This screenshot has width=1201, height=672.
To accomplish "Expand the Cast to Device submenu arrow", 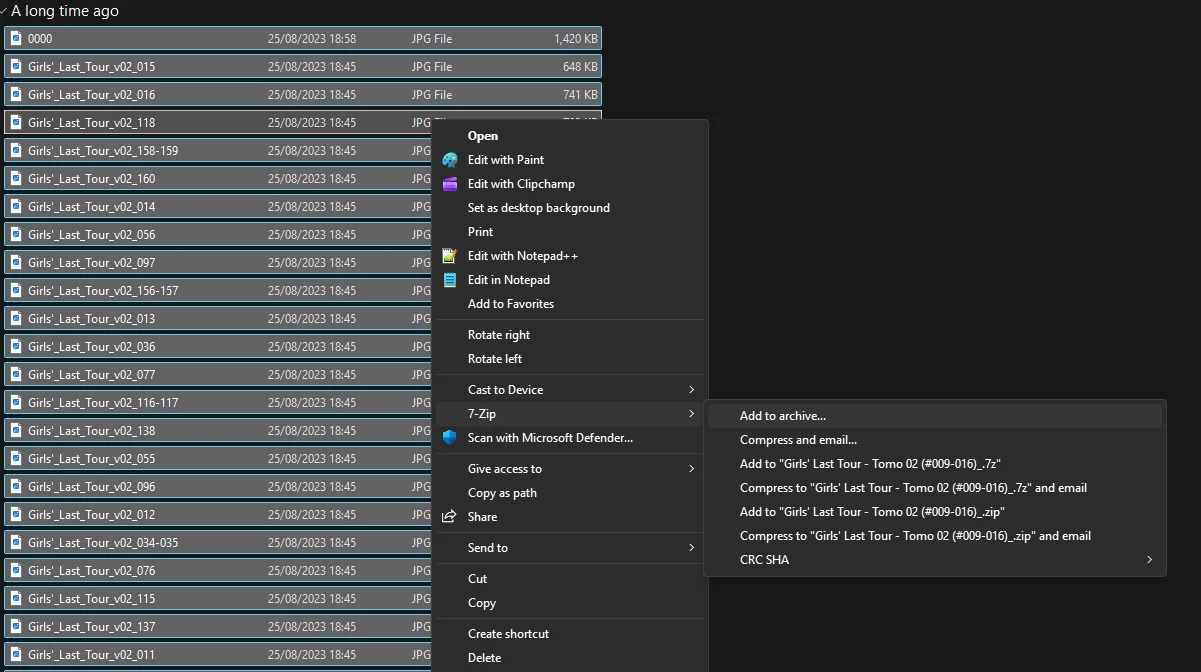I will pyautogui.click(x=691, y=390).
